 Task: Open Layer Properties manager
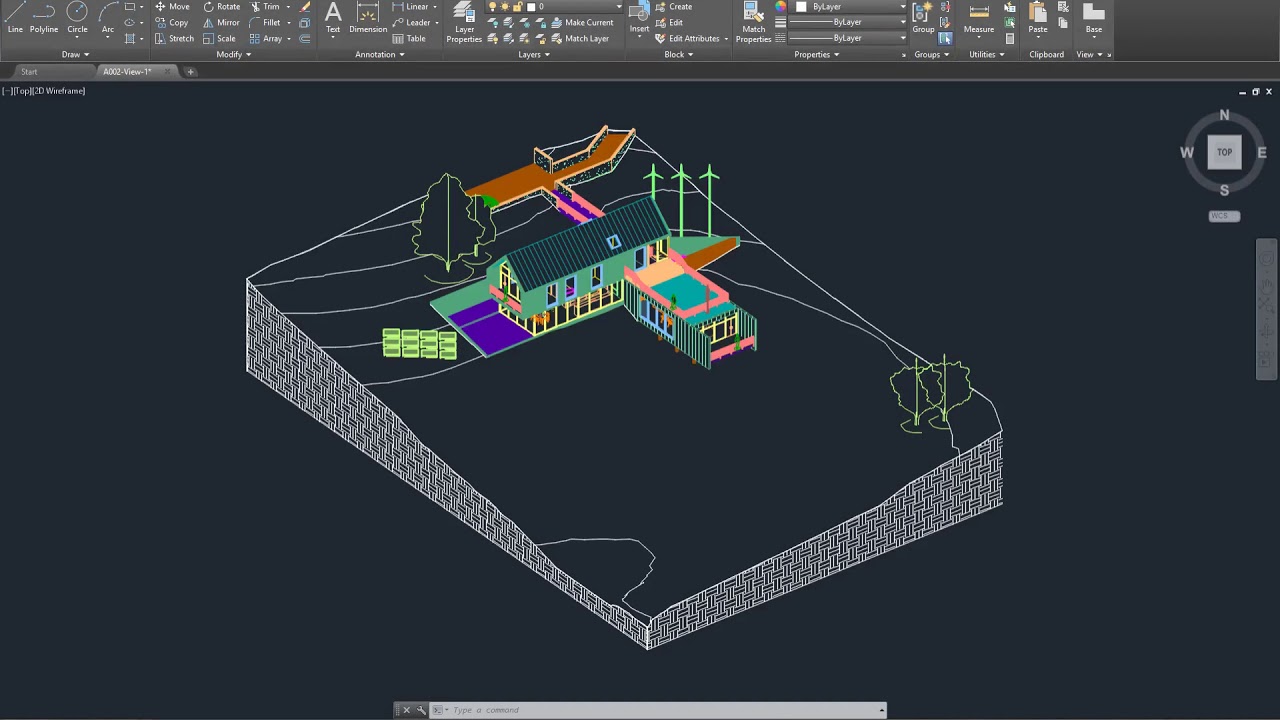tap(464, 22)
